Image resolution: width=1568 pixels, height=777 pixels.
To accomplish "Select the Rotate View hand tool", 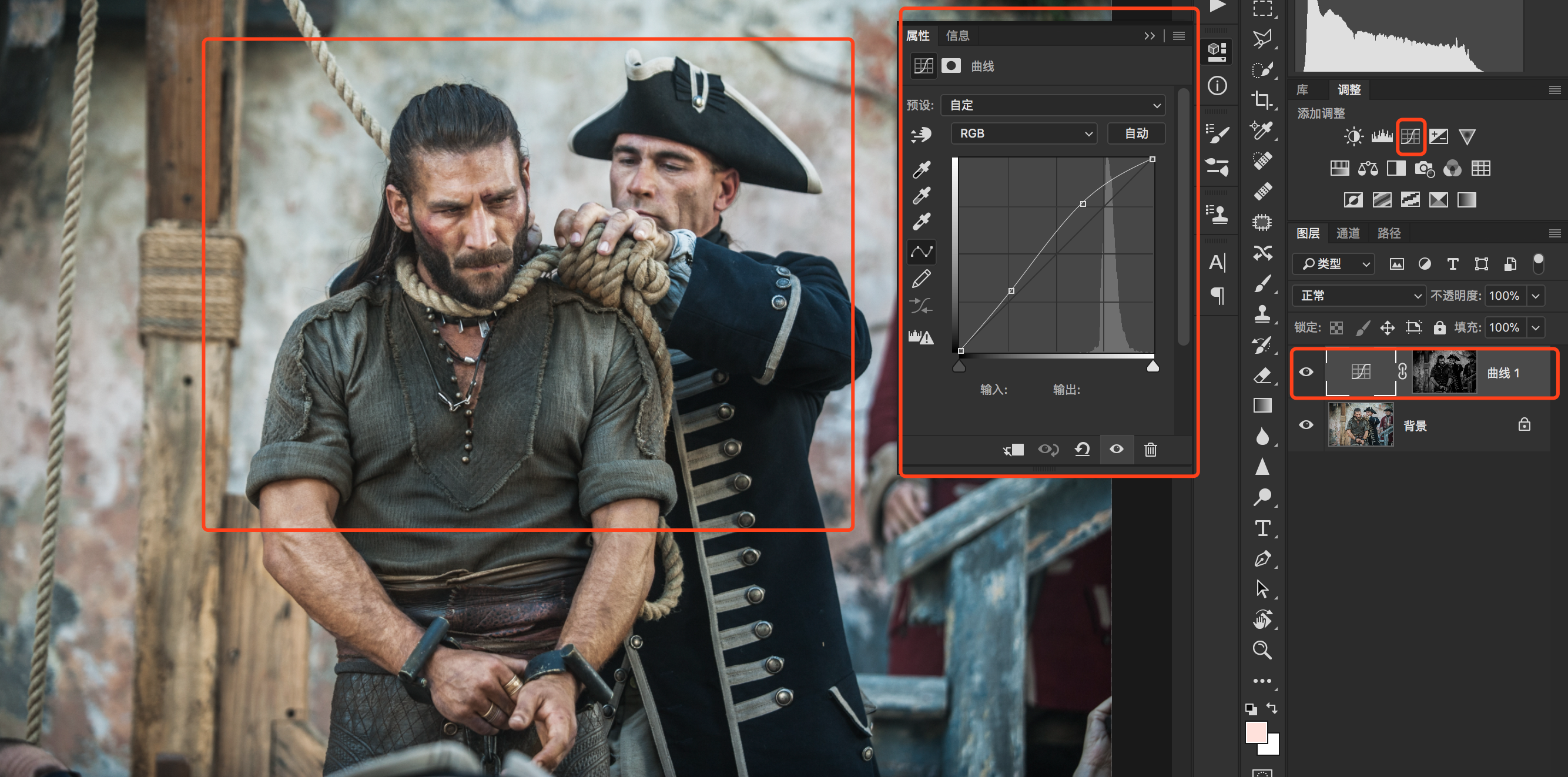I will point(1262,620).
